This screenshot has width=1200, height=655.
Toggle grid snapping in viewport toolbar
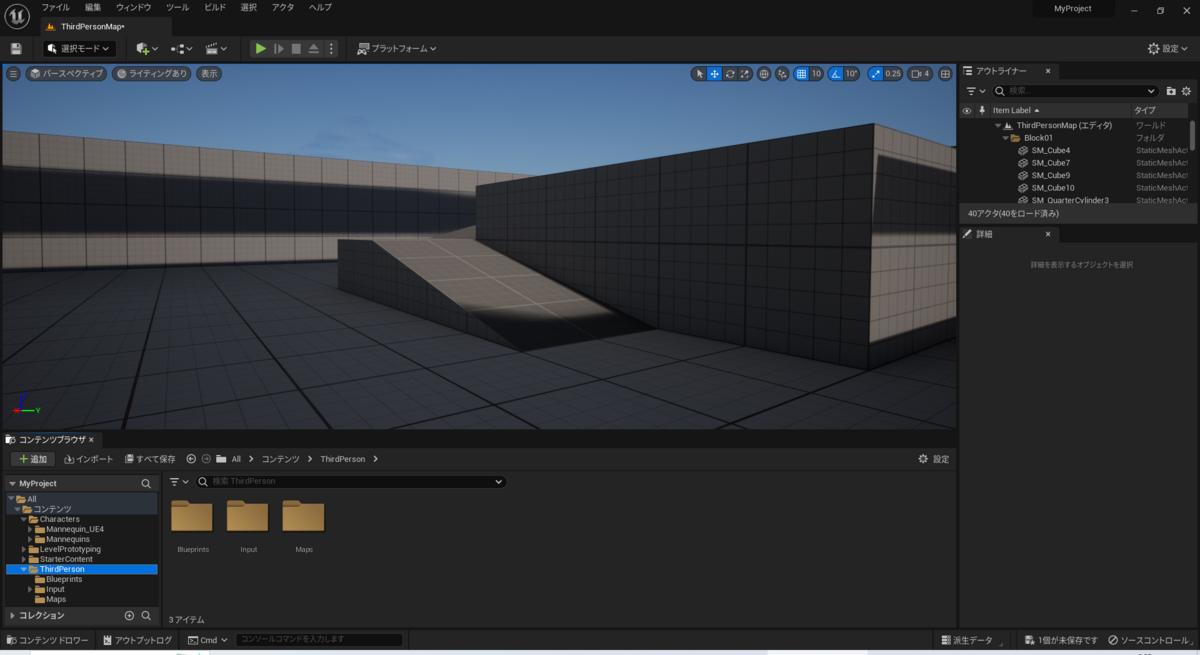(801, 74)
